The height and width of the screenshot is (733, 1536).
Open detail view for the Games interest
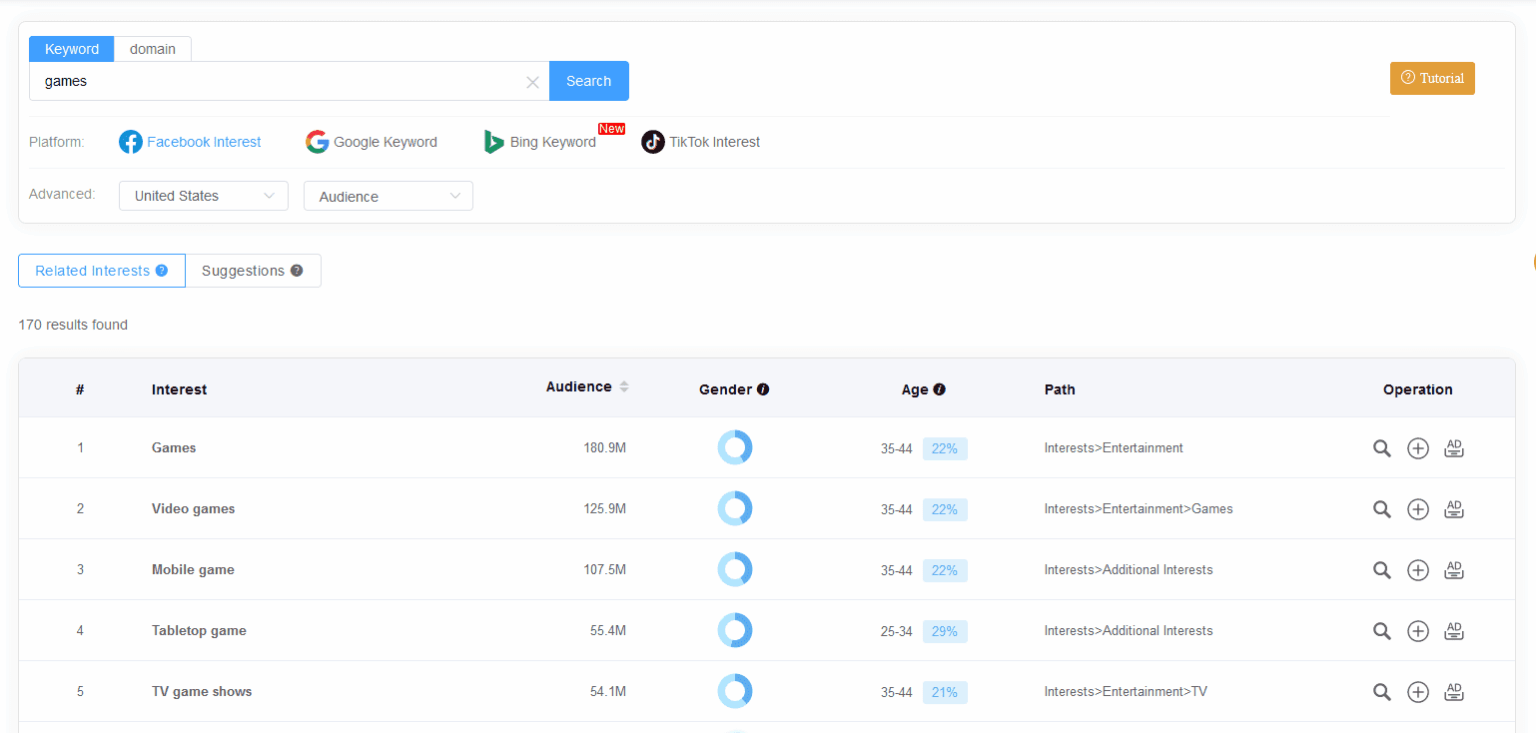point(1382,448)
